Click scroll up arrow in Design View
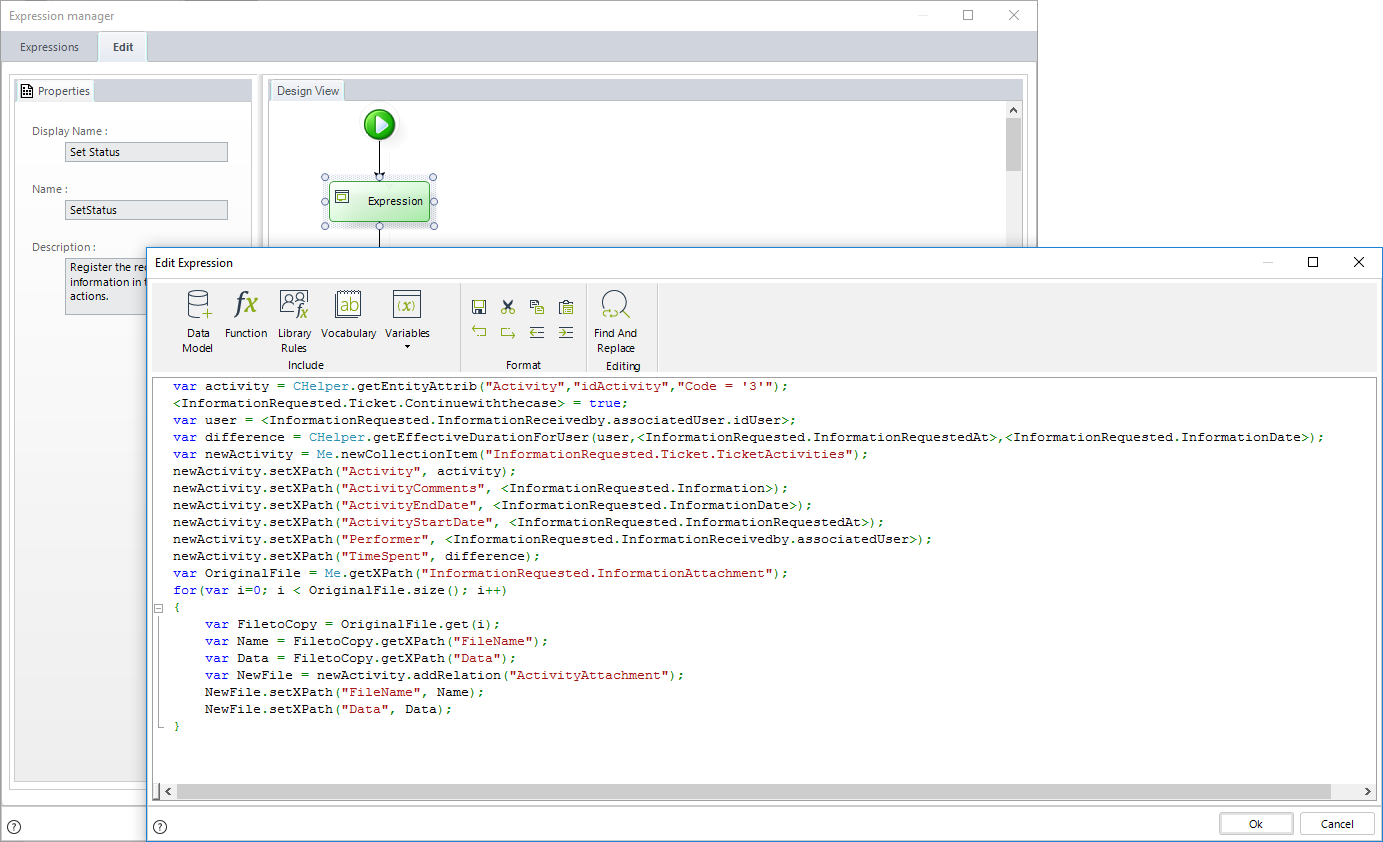Viewport: 1383px width, 842px height. coord(1014,110)
